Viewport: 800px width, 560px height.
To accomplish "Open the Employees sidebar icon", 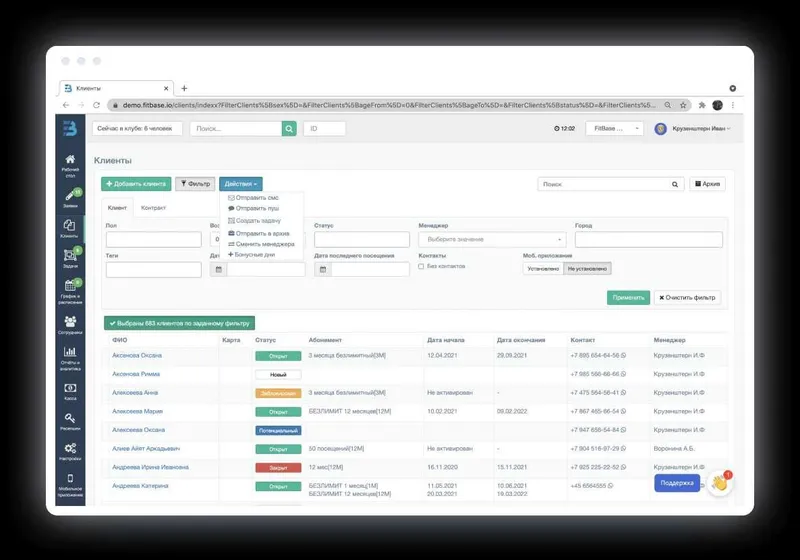I will tap(70, 325).
